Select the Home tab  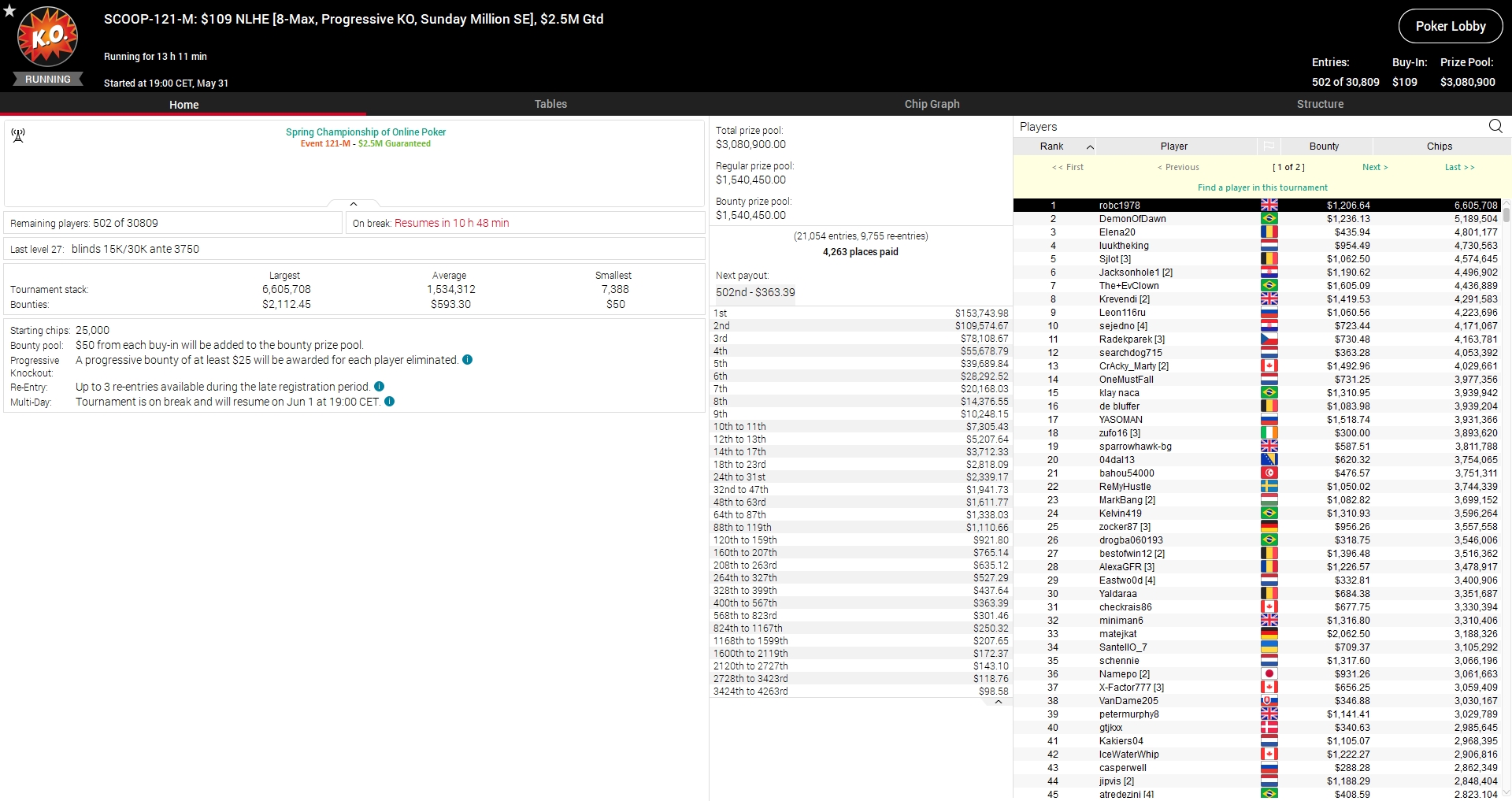(x=183, y=104)
